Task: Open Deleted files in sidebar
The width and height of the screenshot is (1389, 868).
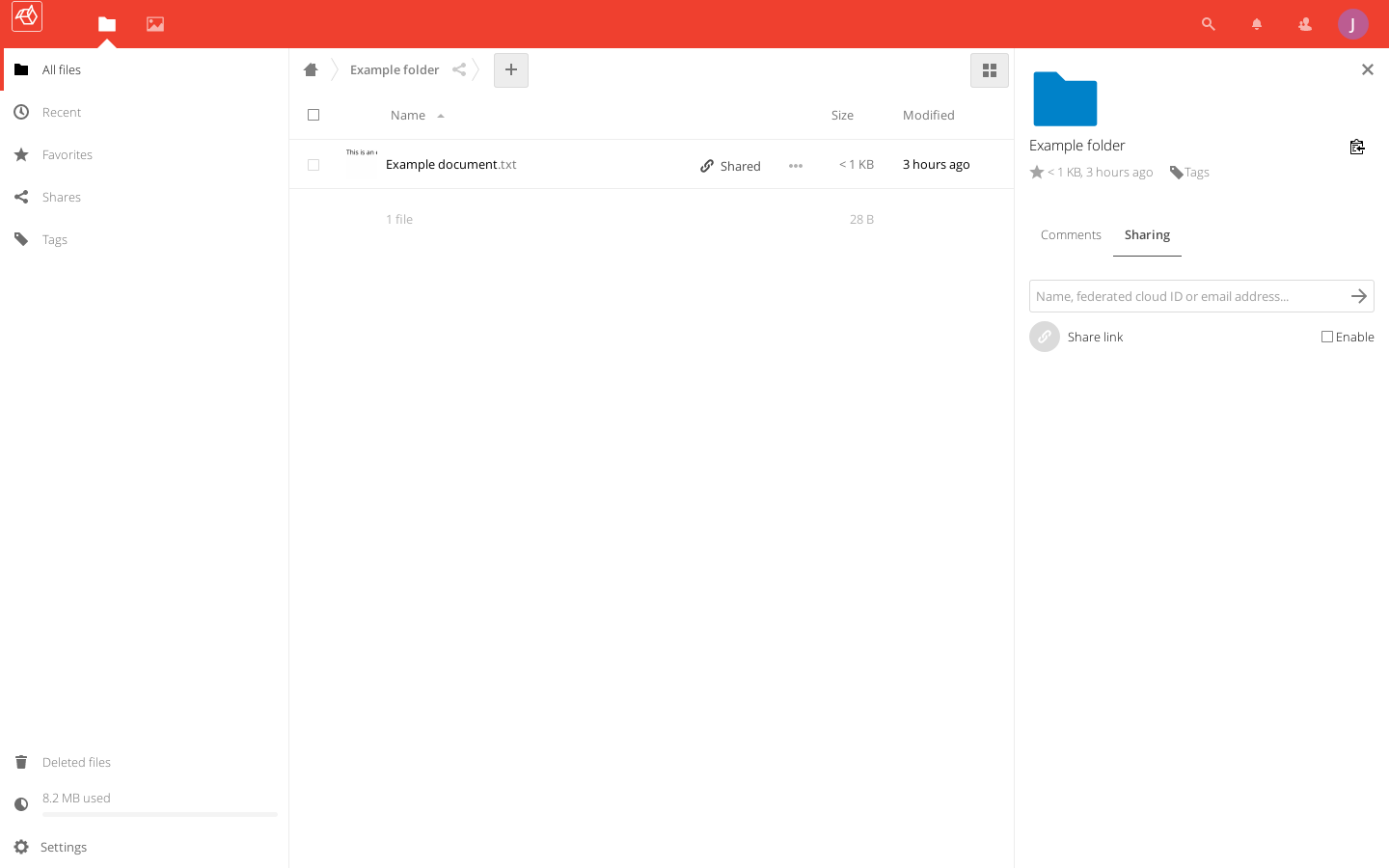Action: click(x=76, y=762)
